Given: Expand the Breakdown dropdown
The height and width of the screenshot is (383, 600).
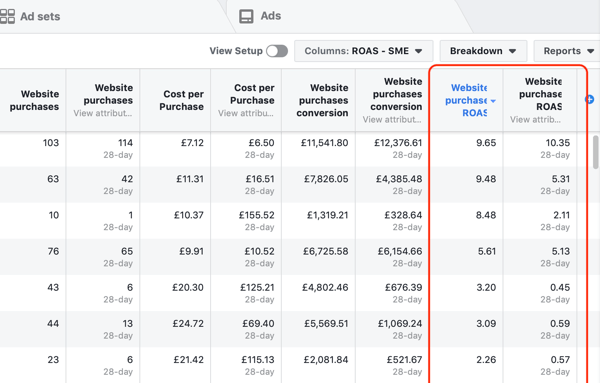Looking at the screenshot, I should (483, 51).
